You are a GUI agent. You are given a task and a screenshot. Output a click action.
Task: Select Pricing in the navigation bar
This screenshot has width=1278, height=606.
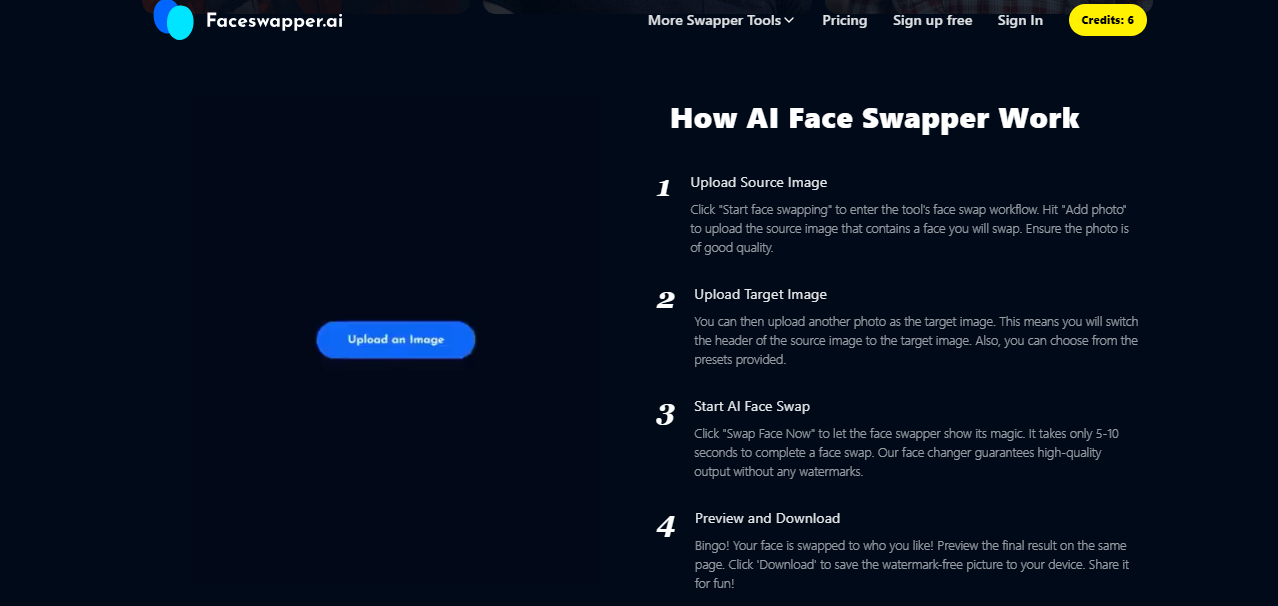pos(844,20)
